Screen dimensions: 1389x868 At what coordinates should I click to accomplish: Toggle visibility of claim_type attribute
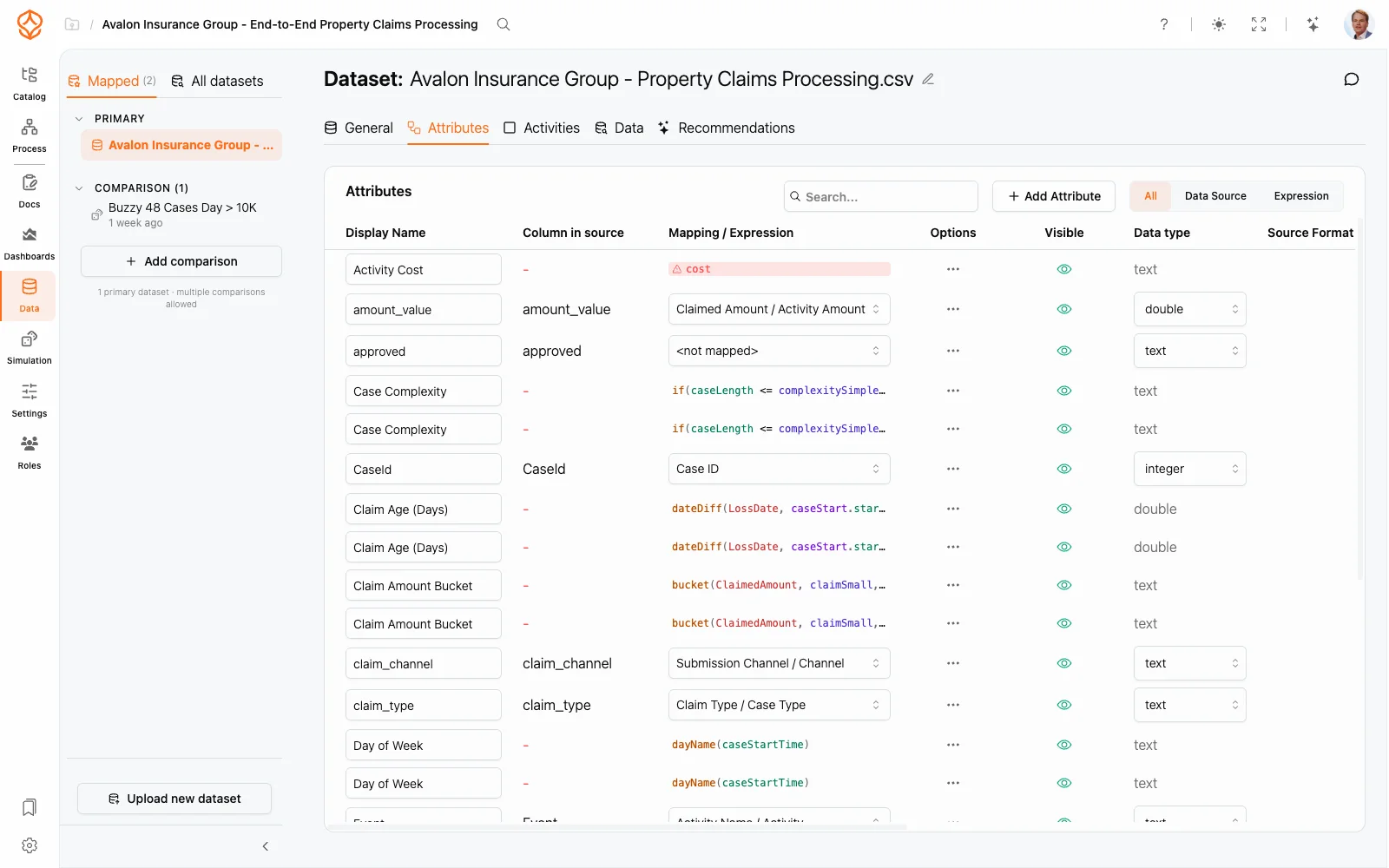pos(1064,705)
